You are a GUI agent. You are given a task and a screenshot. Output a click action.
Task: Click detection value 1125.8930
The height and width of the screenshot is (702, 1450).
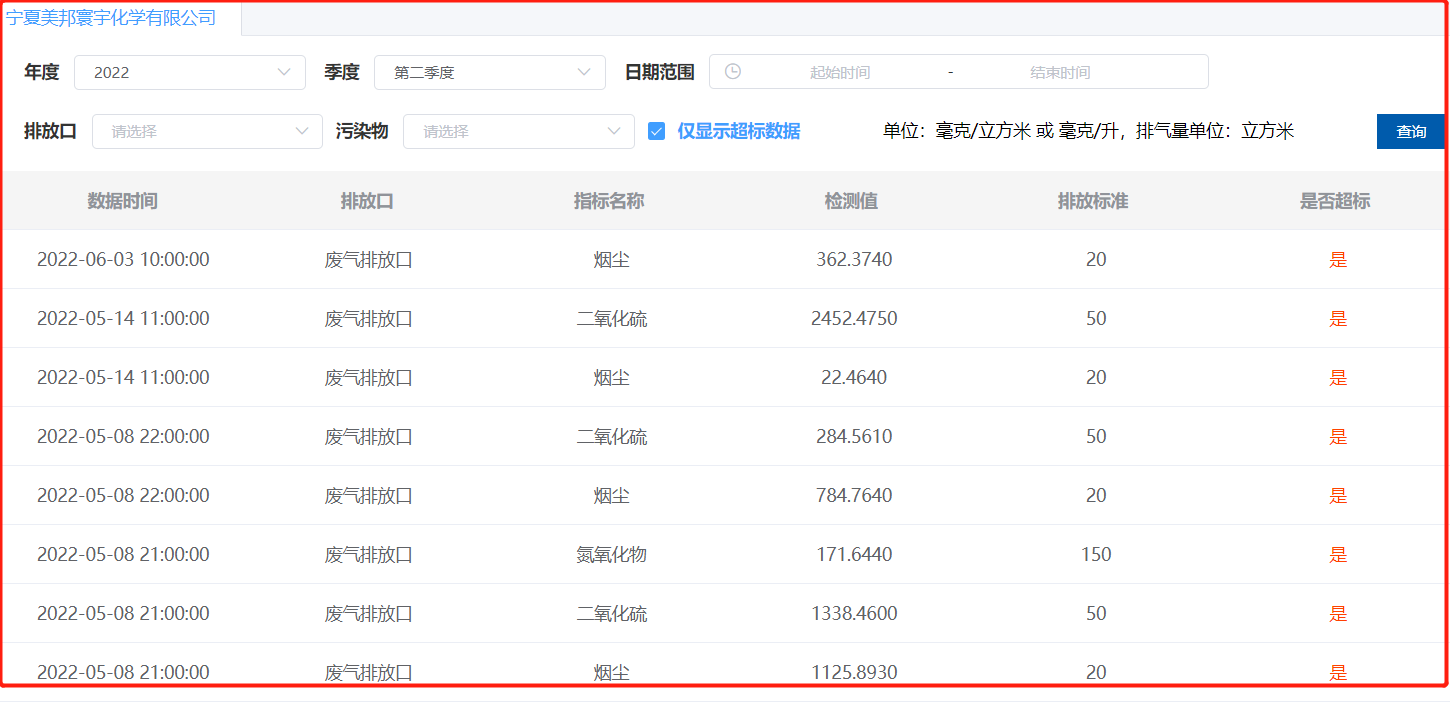pyautogui.click(x=854, y=672)
